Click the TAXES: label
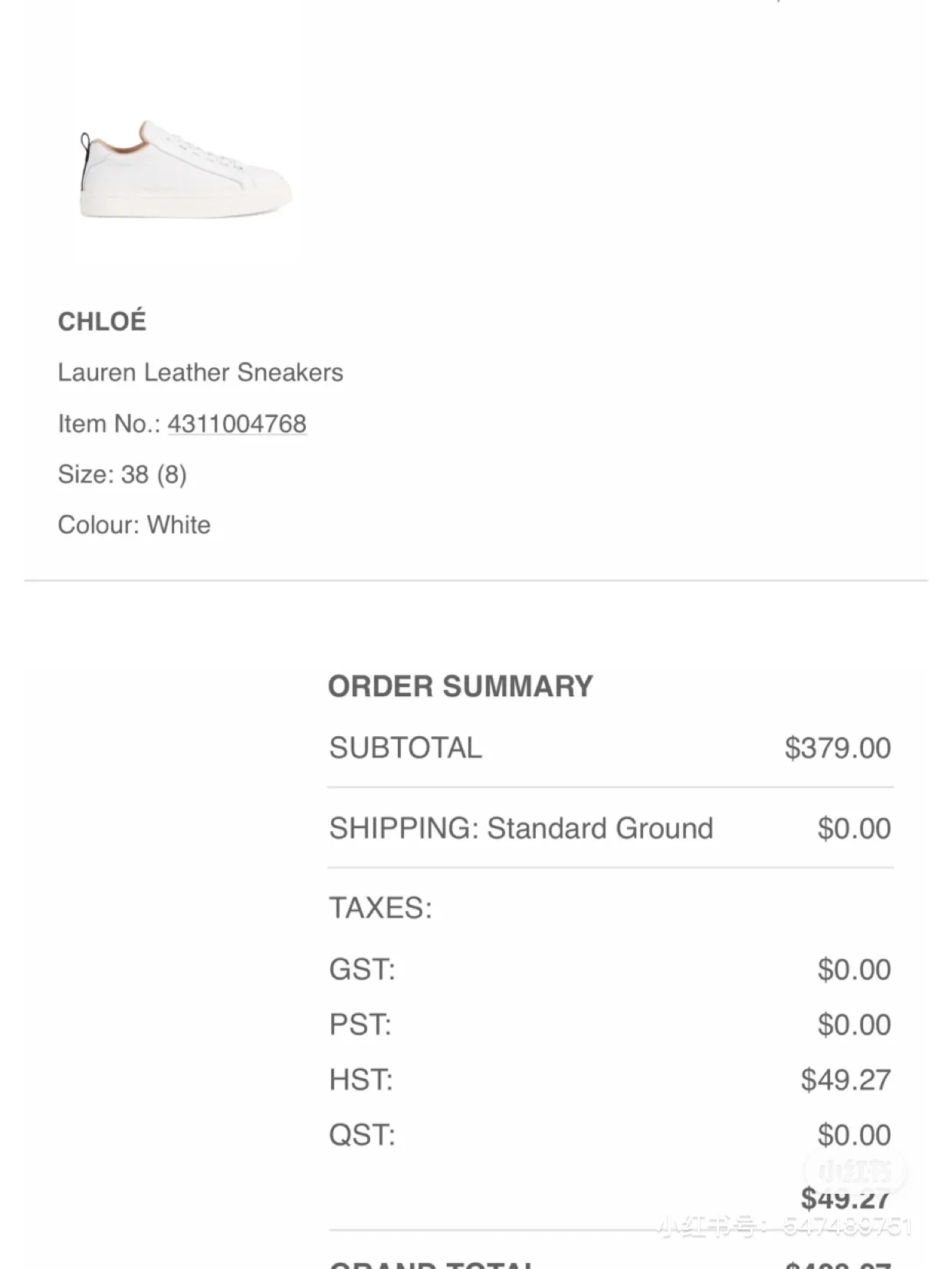The height and width of the screenshot is (1269, 952). point(380,908)
